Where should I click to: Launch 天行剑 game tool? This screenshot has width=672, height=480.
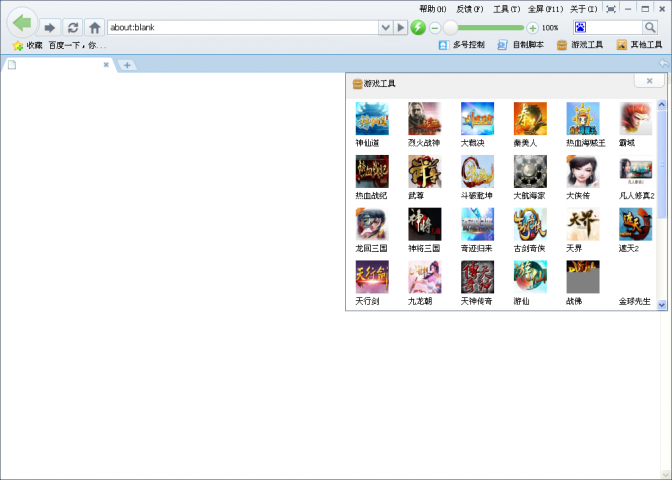click(x=372, y=277)
